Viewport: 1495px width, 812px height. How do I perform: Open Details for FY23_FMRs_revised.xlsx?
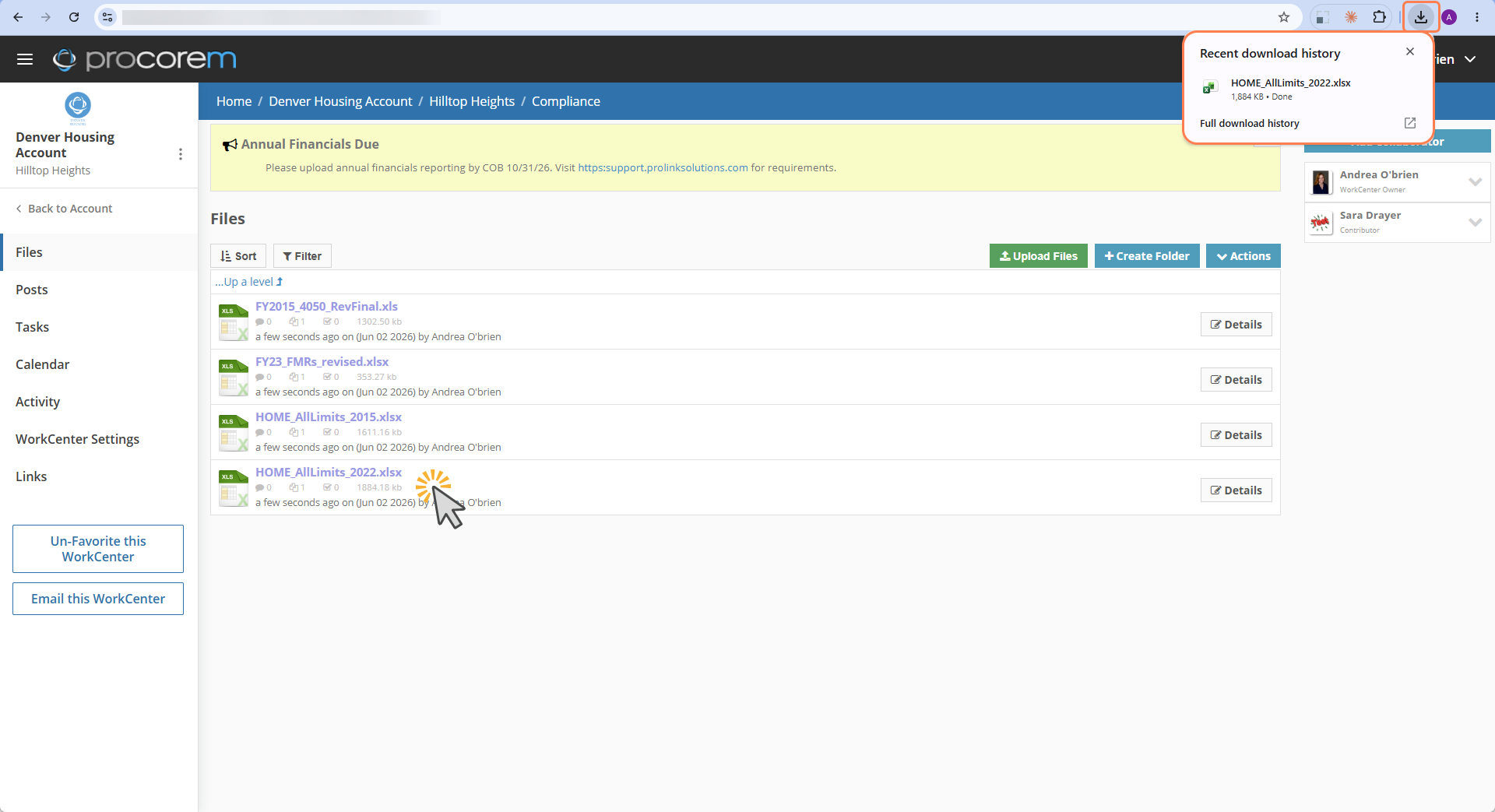[1236, 380]
